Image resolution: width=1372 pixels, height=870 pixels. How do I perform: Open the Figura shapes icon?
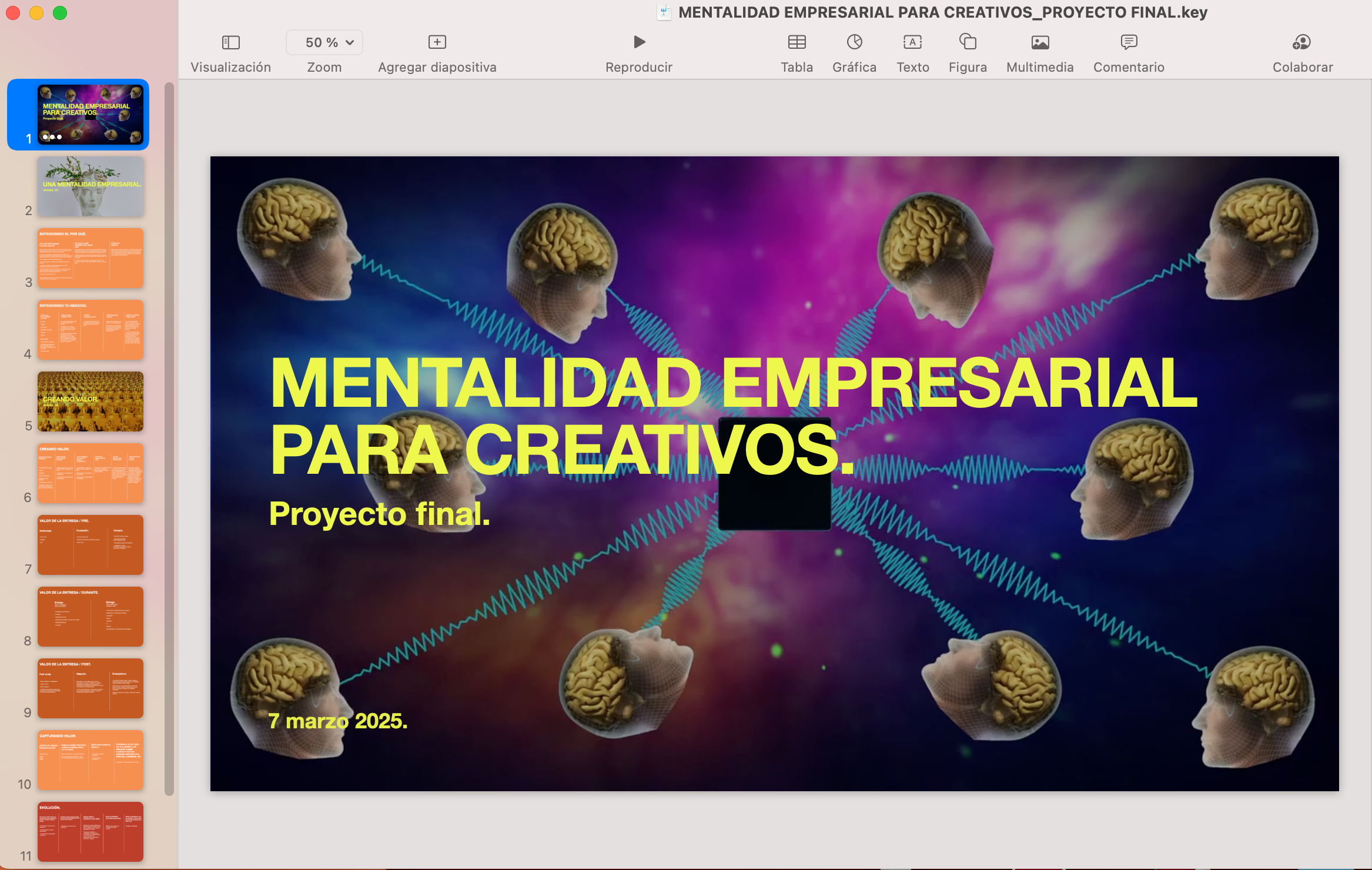968,42
